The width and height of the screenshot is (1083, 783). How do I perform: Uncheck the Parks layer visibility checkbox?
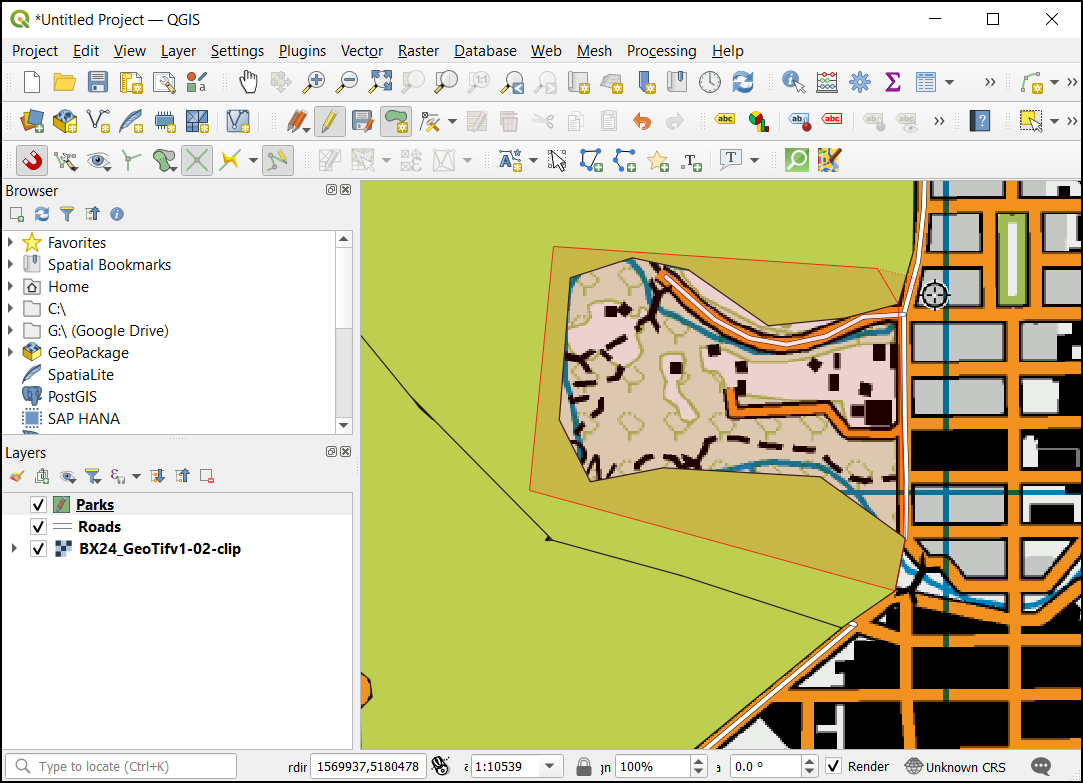pyautogui.click(x=39, y=505)
